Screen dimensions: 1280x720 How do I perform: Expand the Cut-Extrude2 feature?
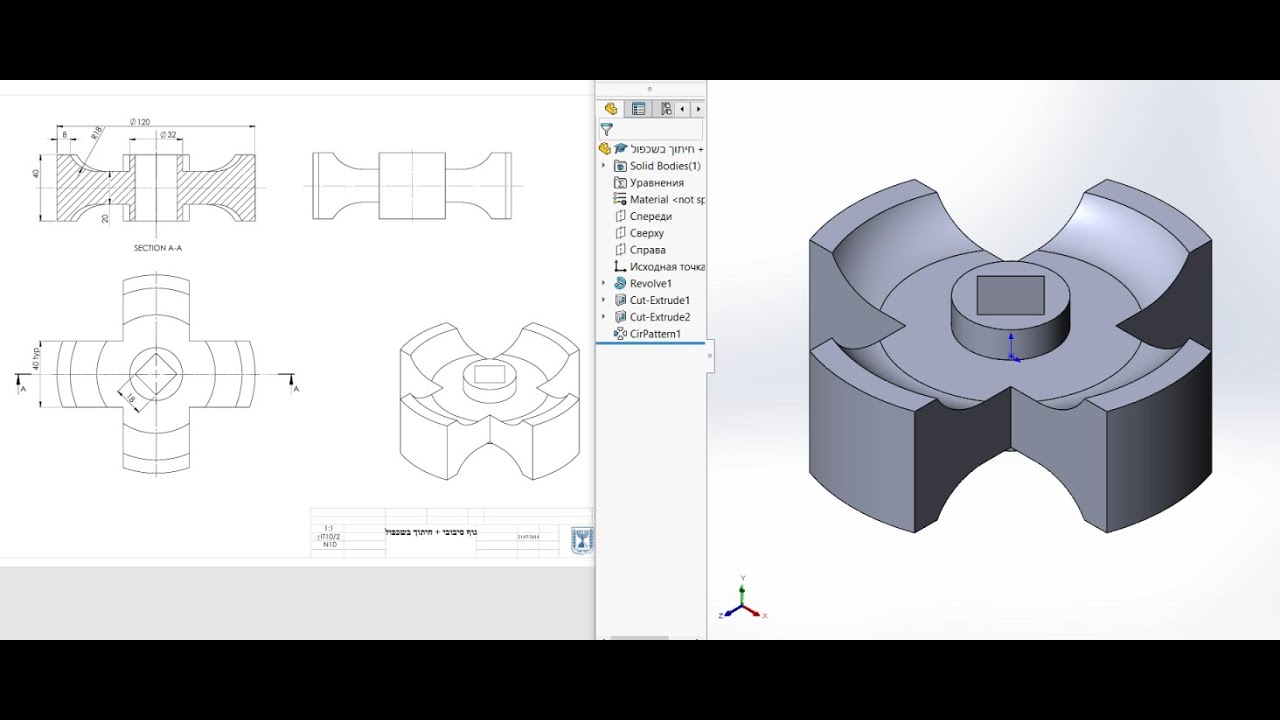pyautogui.click(x=603, y=317)
